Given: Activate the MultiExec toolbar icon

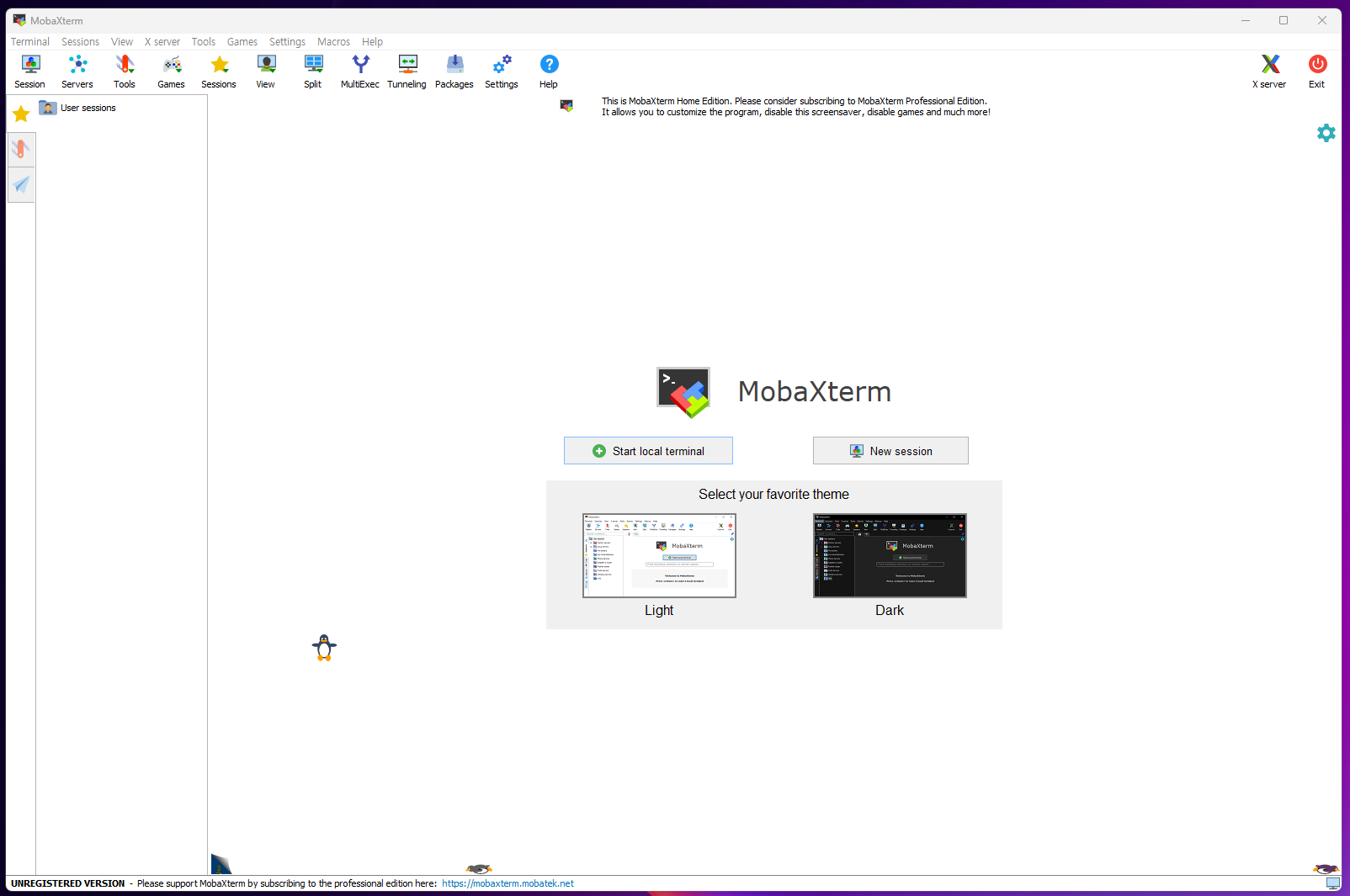Looking at the screenshot, I should (x=360, y=72).
